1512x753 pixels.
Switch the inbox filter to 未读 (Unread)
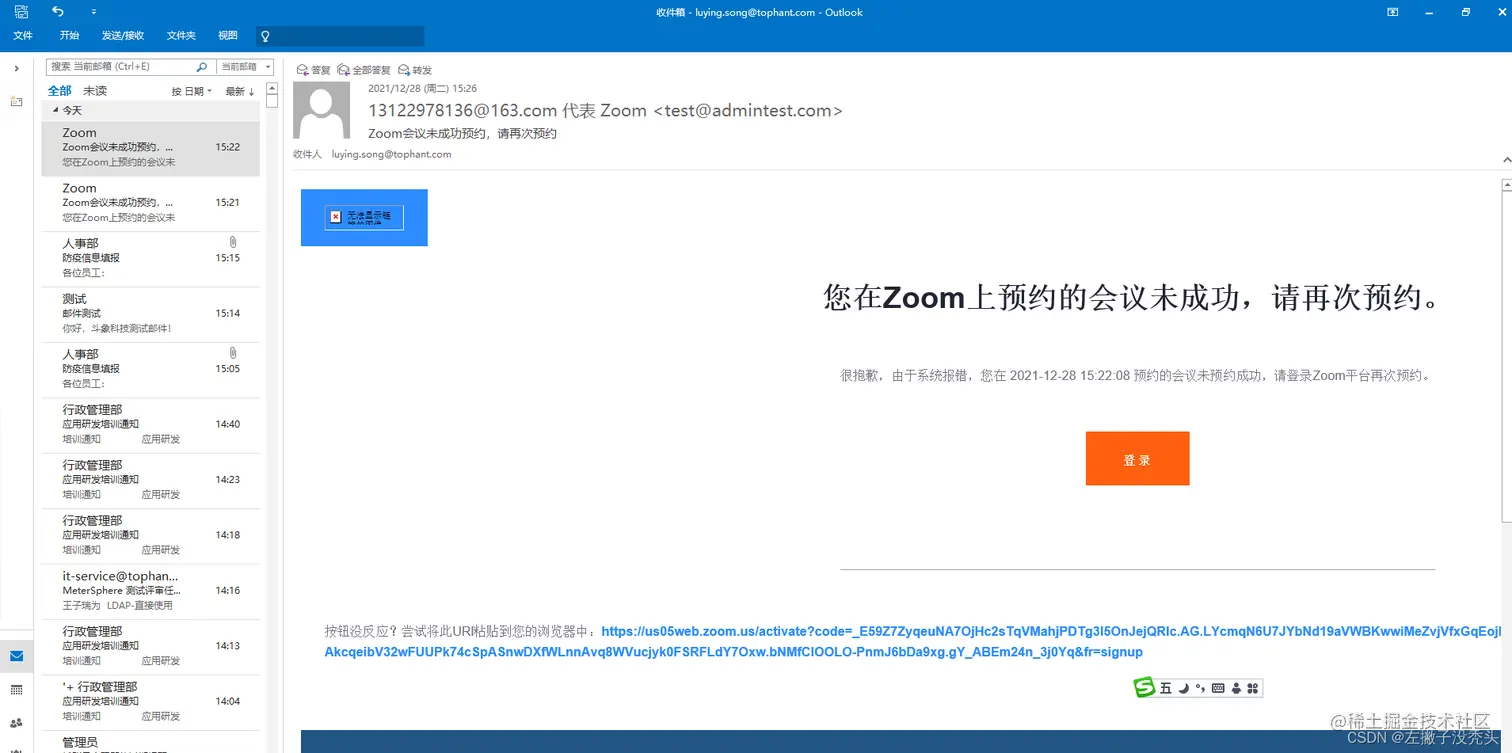click(x=94, y=90)
